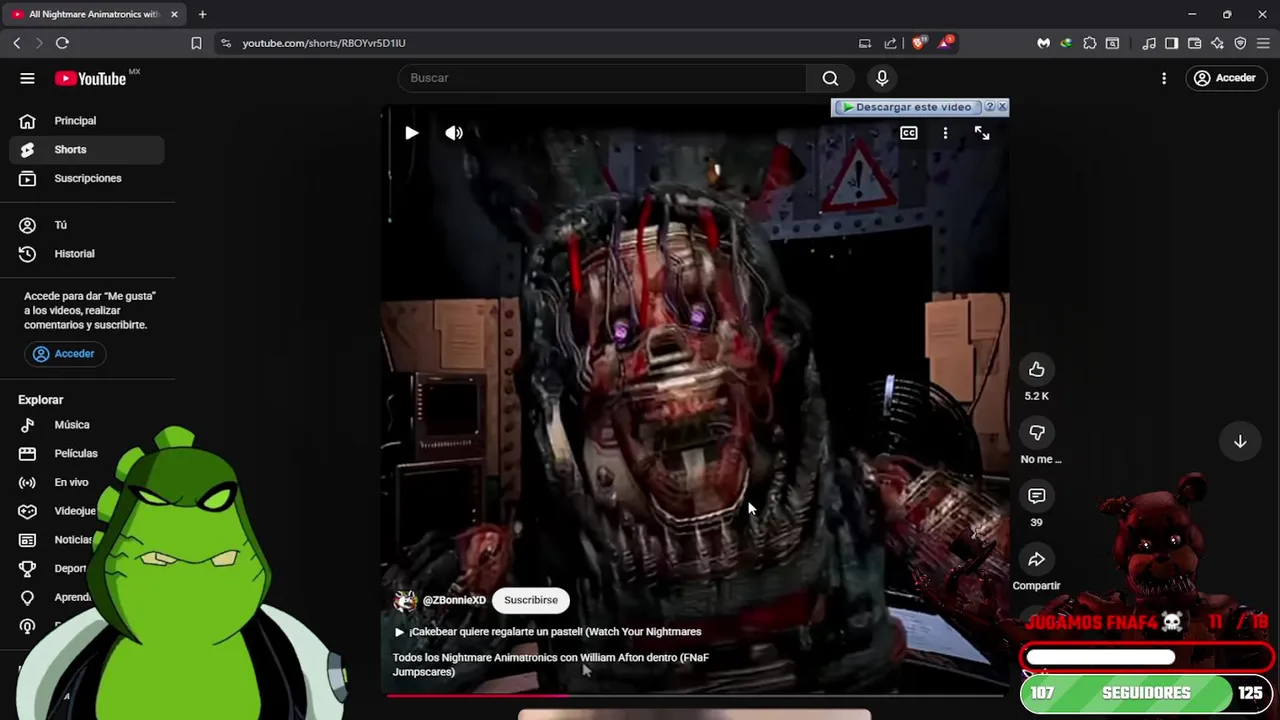Open browser main hamburger menu
The height and width of the screenshot is (720, 1280).
1263,43
